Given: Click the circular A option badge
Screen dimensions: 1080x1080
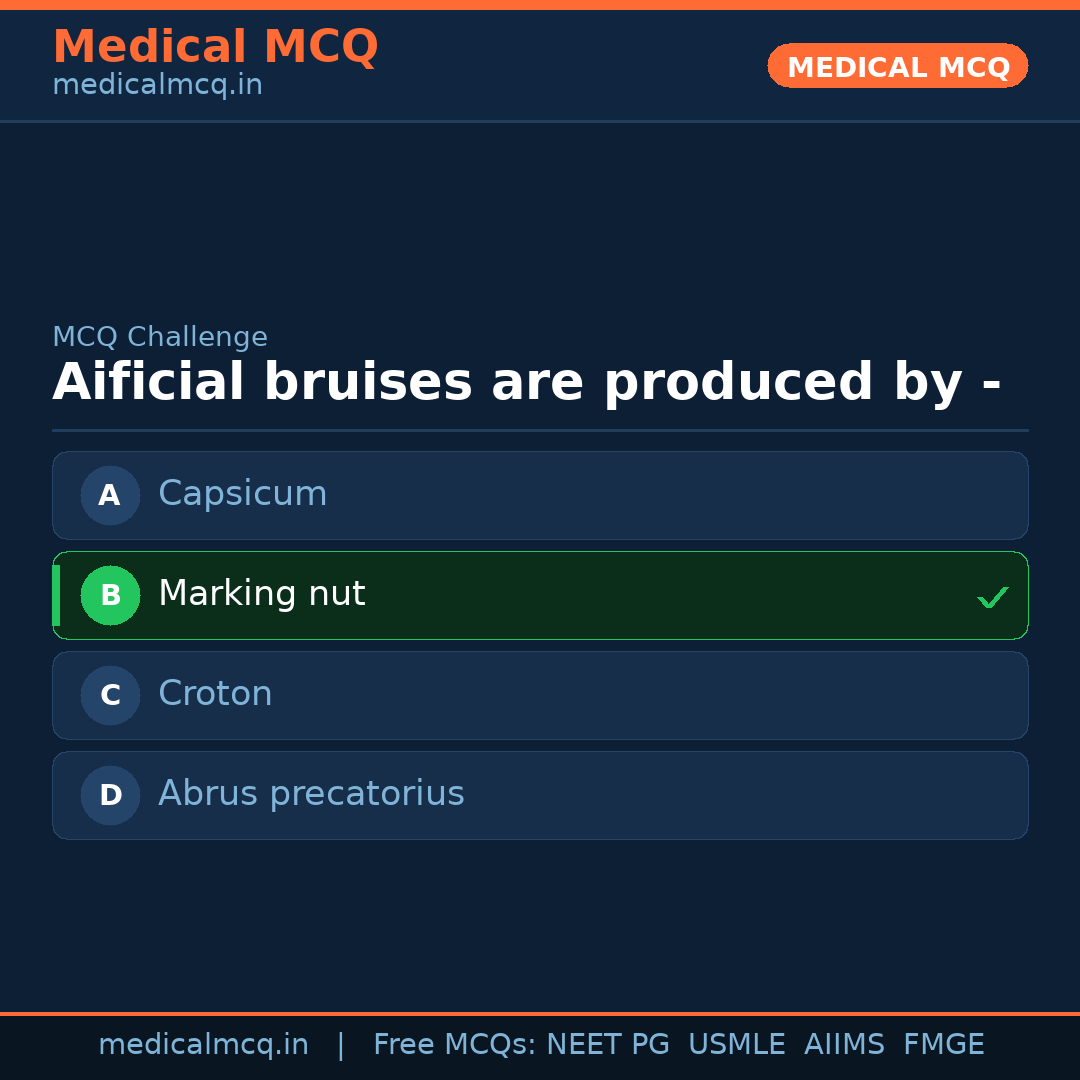Looking at the screenshot, I should coord(110,495).
